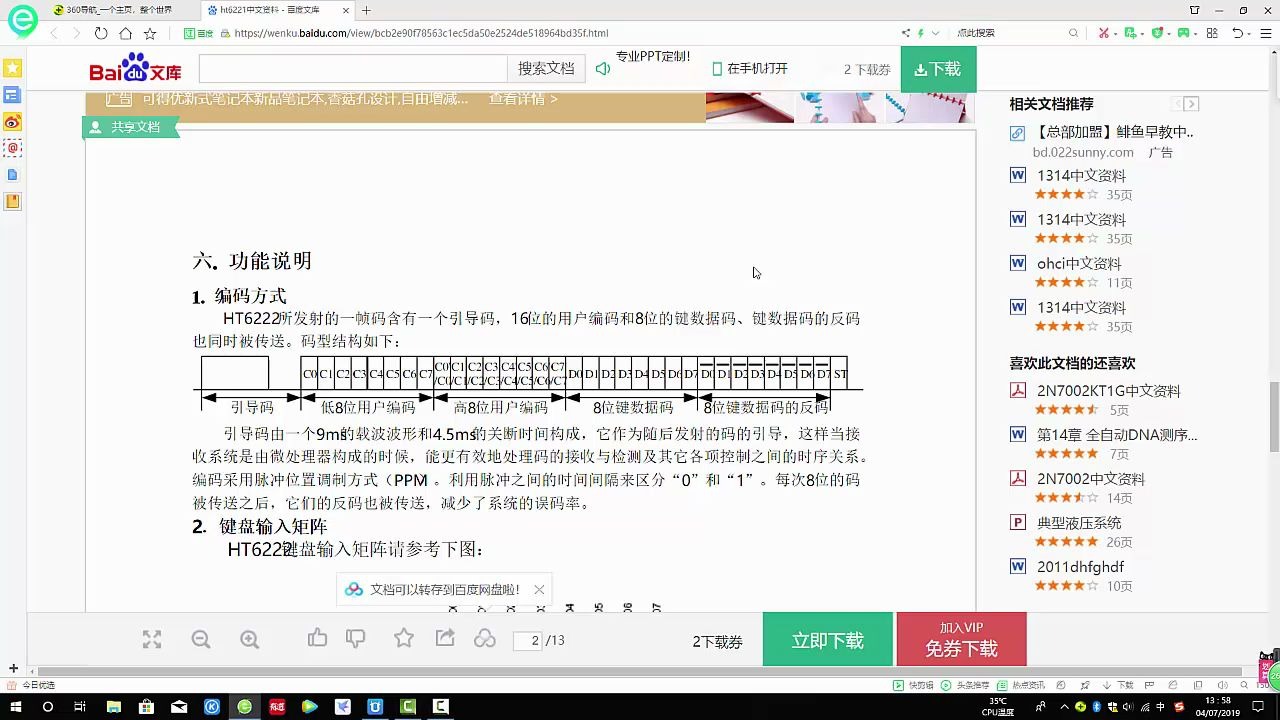1280x720 pixels.
Task: Open the green game center icon
Action: [1183, 32]
